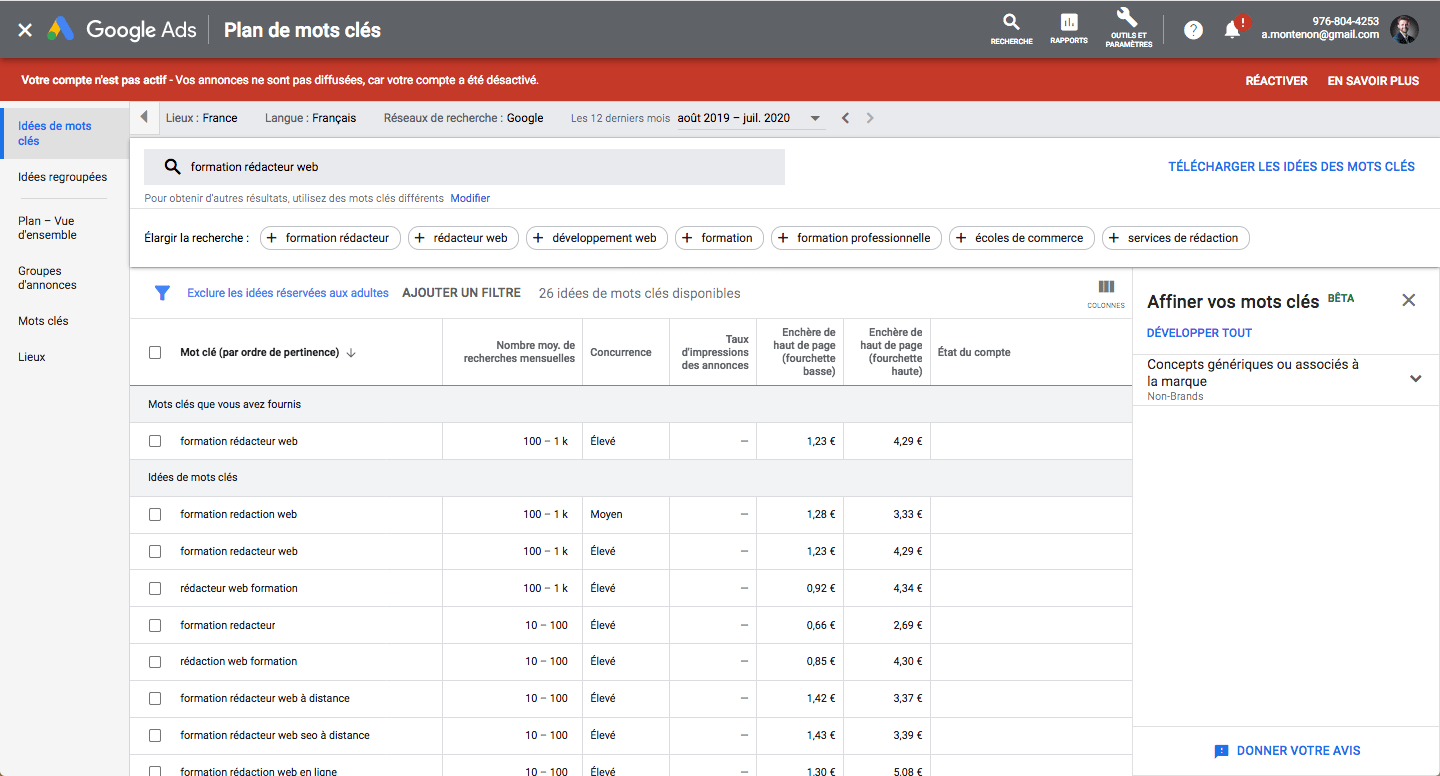Click DÉVELOPPER TOUT
Screen dimensions: 1440x776
1199,333
